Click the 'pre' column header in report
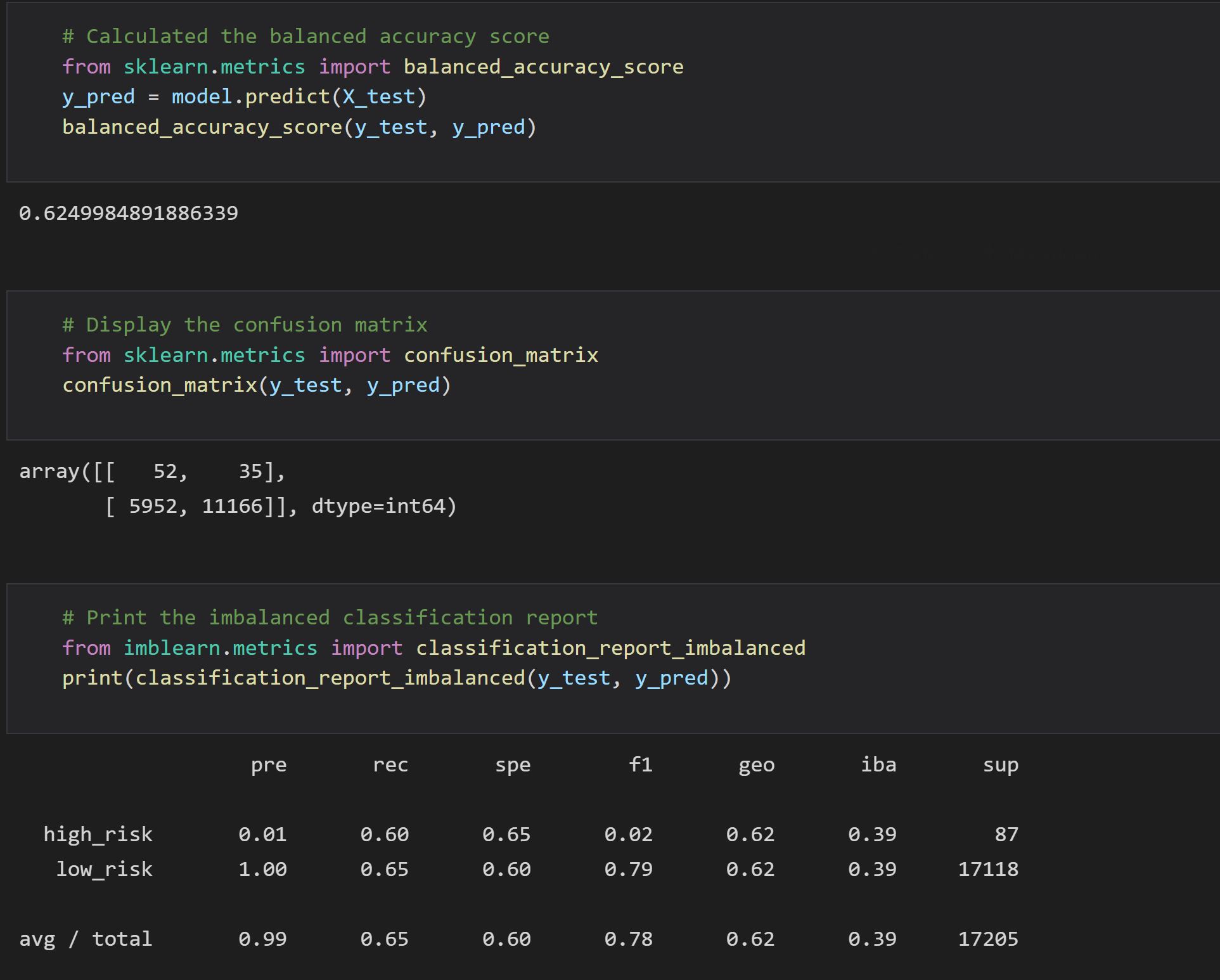This screenshot has height=980, width=1220. pos(269,764)
